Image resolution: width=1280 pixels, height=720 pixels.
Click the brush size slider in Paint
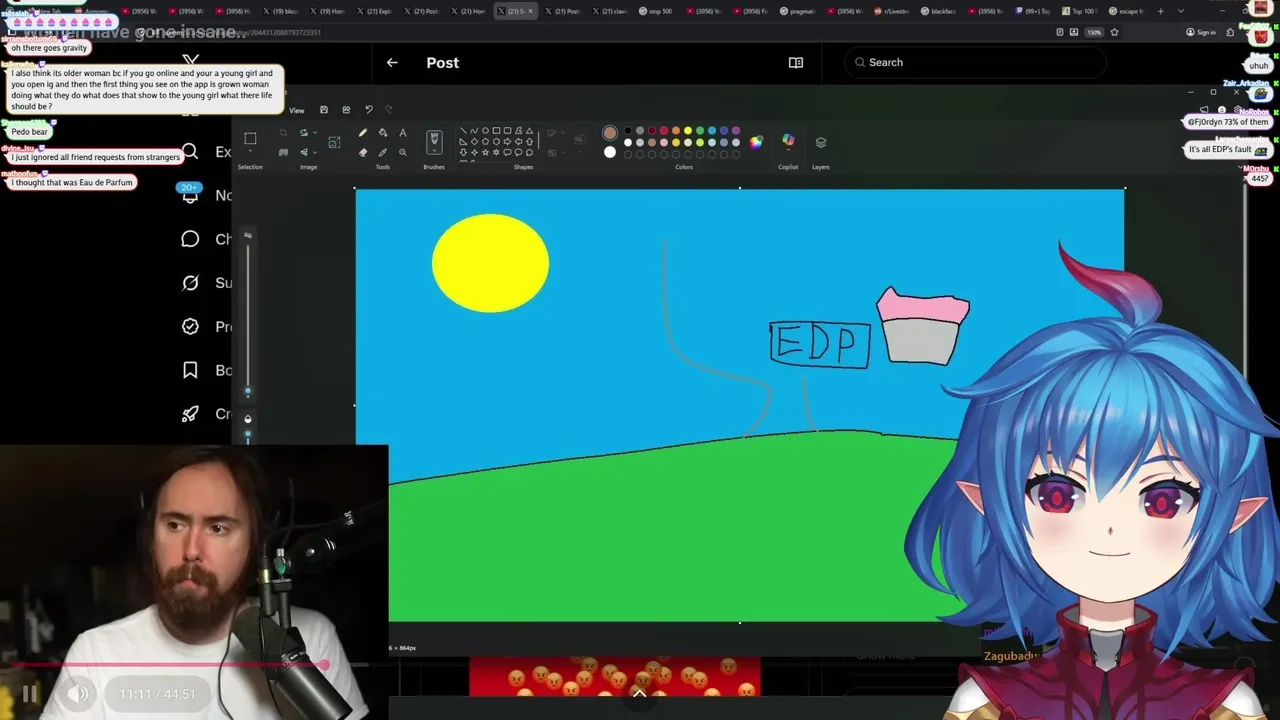pyautogui.click(x=248, y=320)
